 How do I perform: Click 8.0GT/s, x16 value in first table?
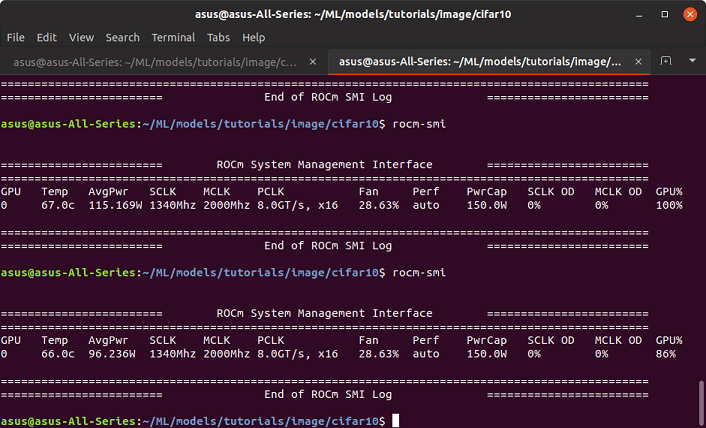click(x=298, y=206)
